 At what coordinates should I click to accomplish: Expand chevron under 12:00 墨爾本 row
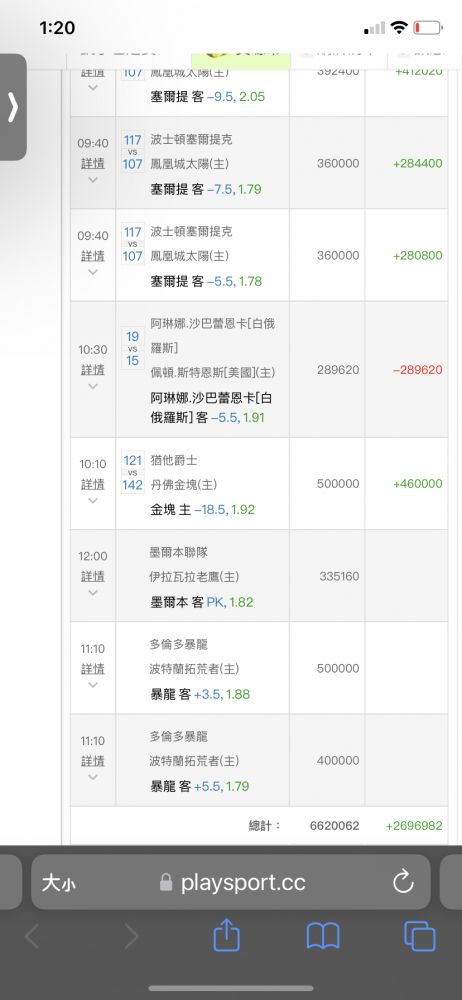pyautogui.click(x=93, y=593)
